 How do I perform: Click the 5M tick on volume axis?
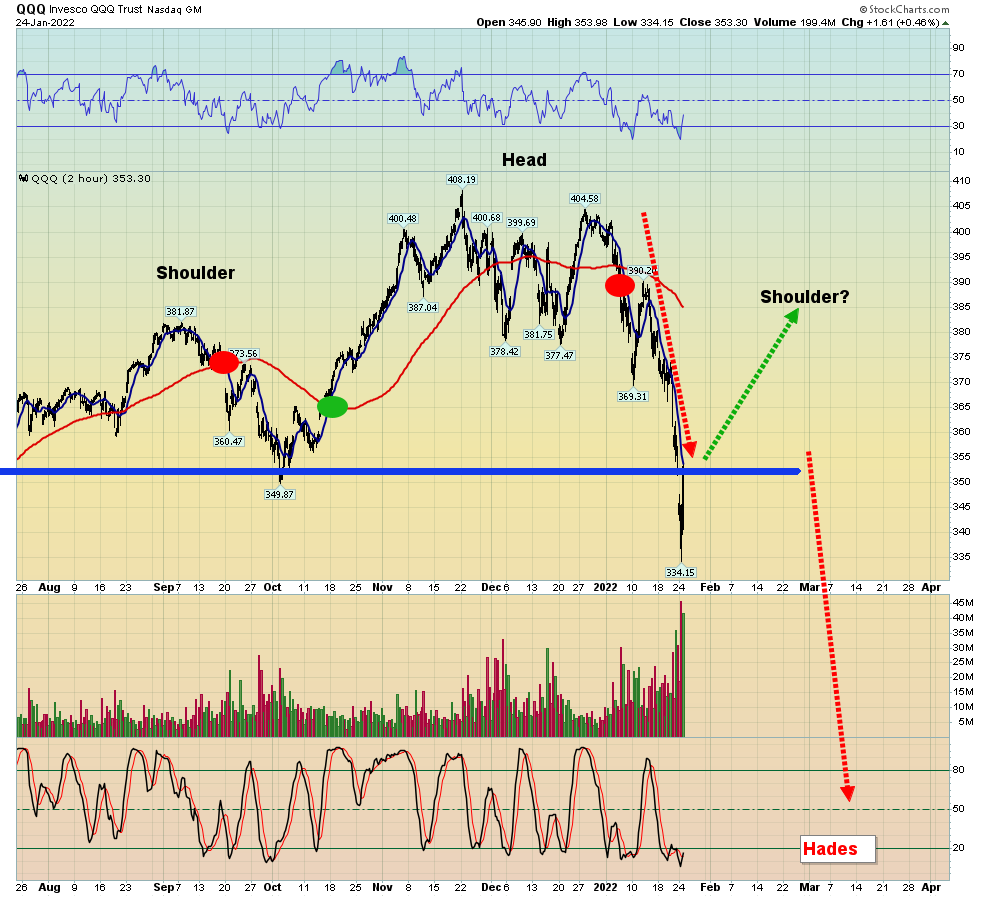click(965, 722)
